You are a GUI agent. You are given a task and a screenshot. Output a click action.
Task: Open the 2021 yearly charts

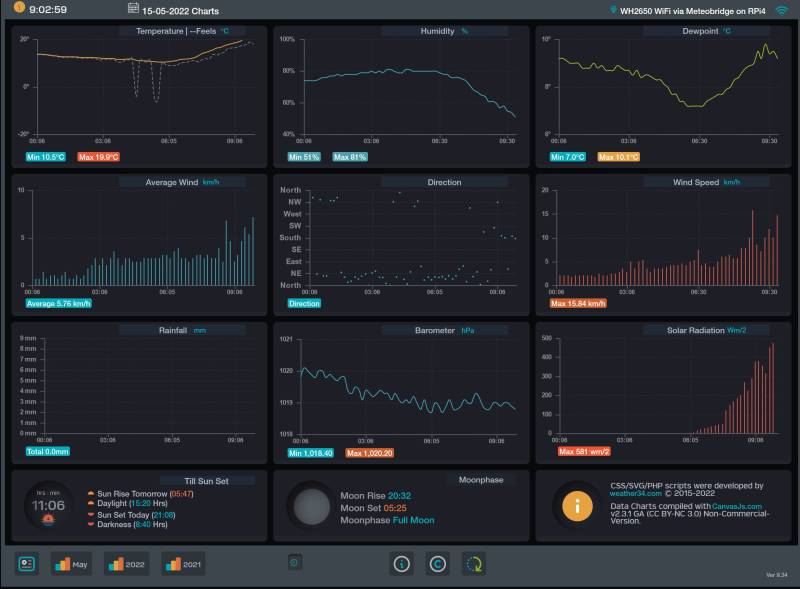point(182,564)
